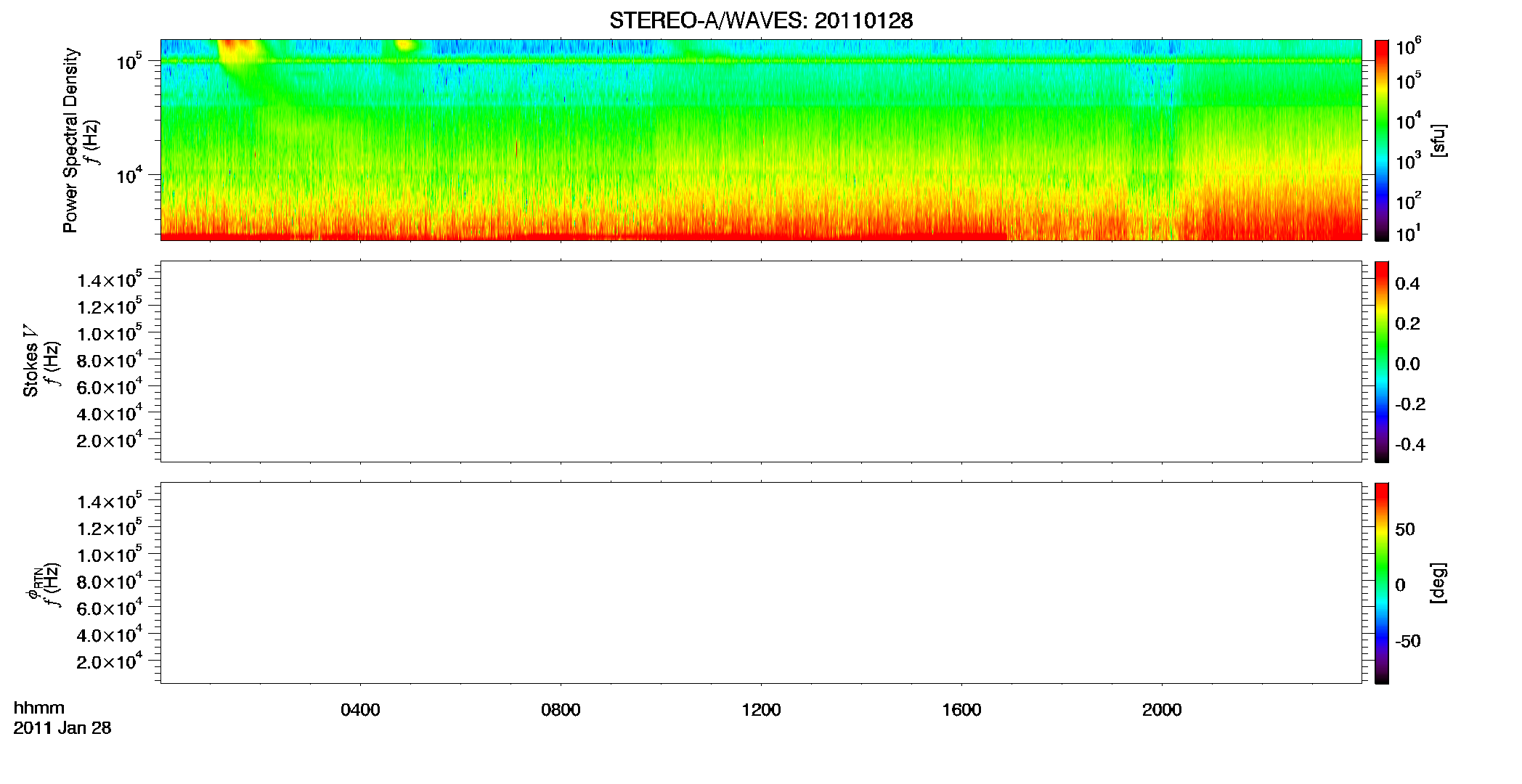Click the power spectral density colorbar

point(1382,140)
